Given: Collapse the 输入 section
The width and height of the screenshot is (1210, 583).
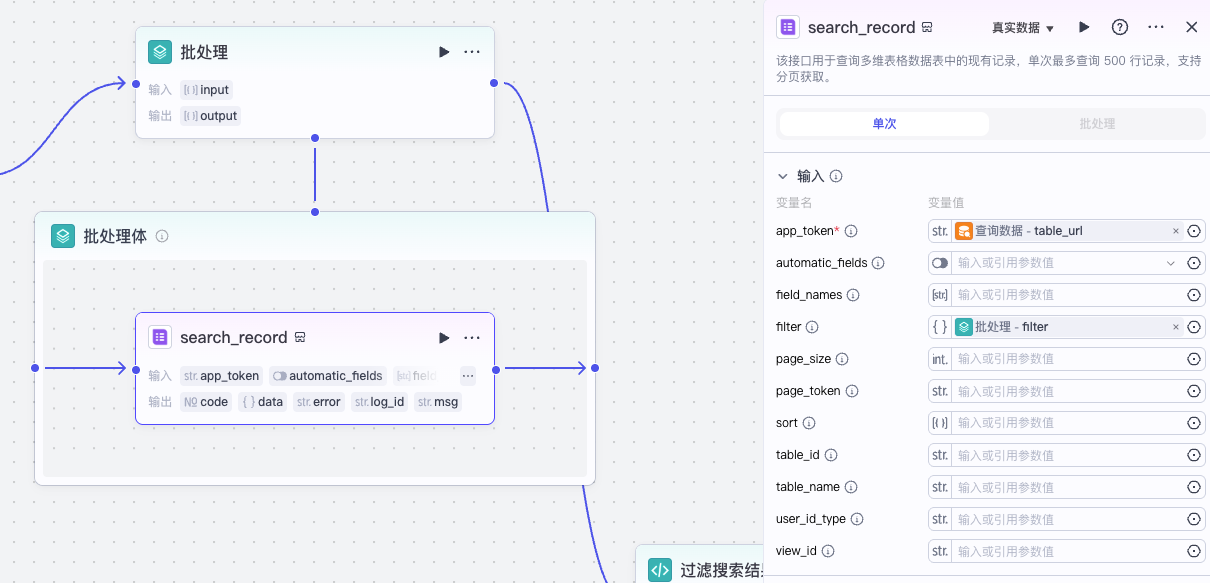Looking at the screenshot, I should tap(783, 176).
